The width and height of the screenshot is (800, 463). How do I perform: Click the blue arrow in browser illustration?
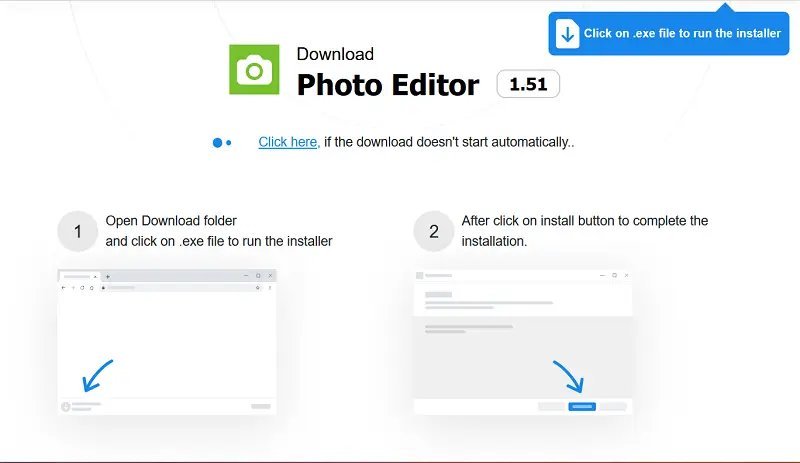(x=97, y=375)
